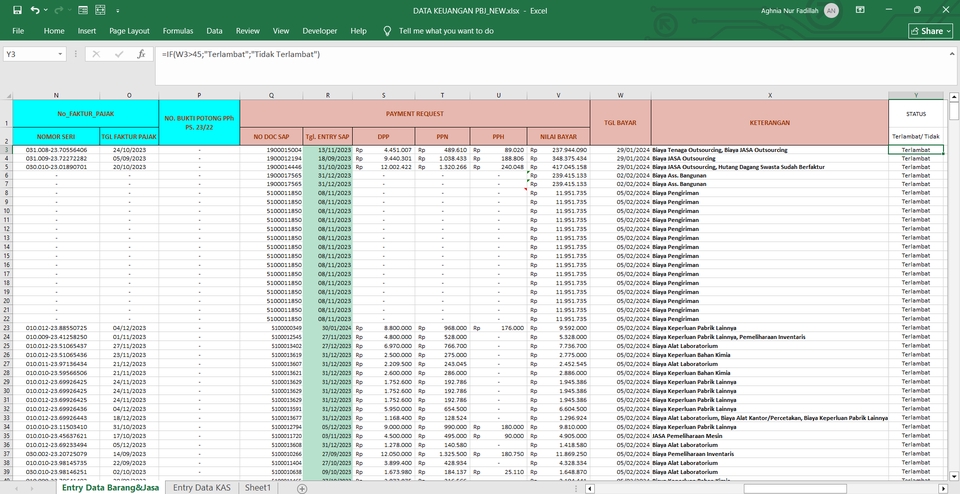Undo the last action
Screen dimensions: 960x494
click(x=34, y=10)
